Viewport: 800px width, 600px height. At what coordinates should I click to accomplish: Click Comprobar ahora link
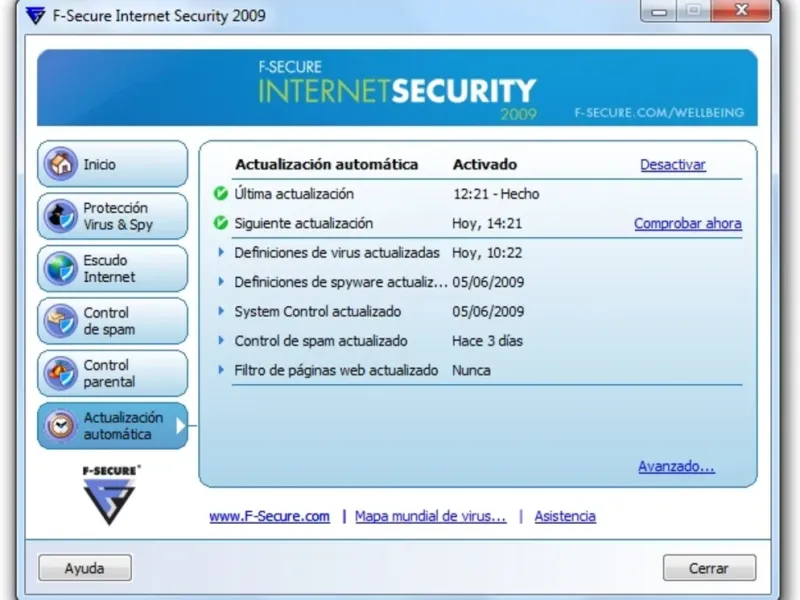688,223
